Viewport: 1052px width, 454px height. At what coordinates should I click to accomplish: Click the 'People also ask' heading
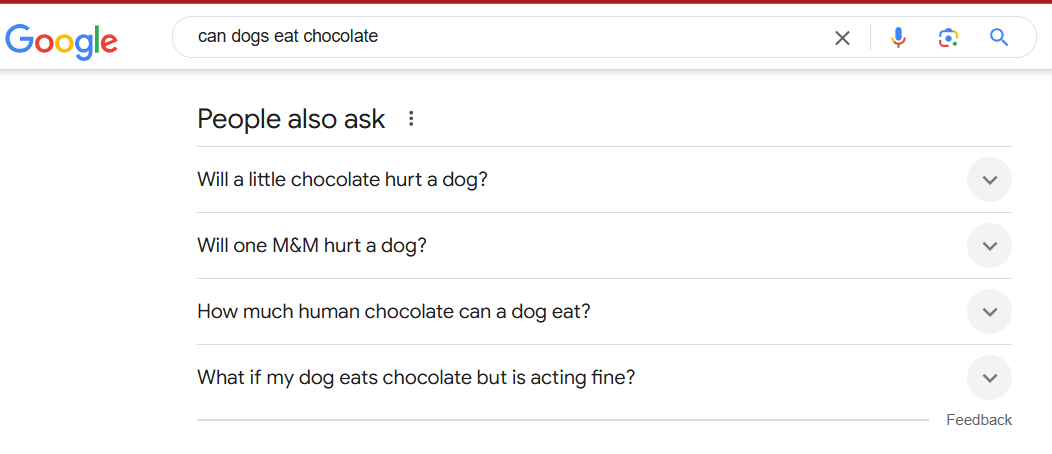[x=291, y=119]
